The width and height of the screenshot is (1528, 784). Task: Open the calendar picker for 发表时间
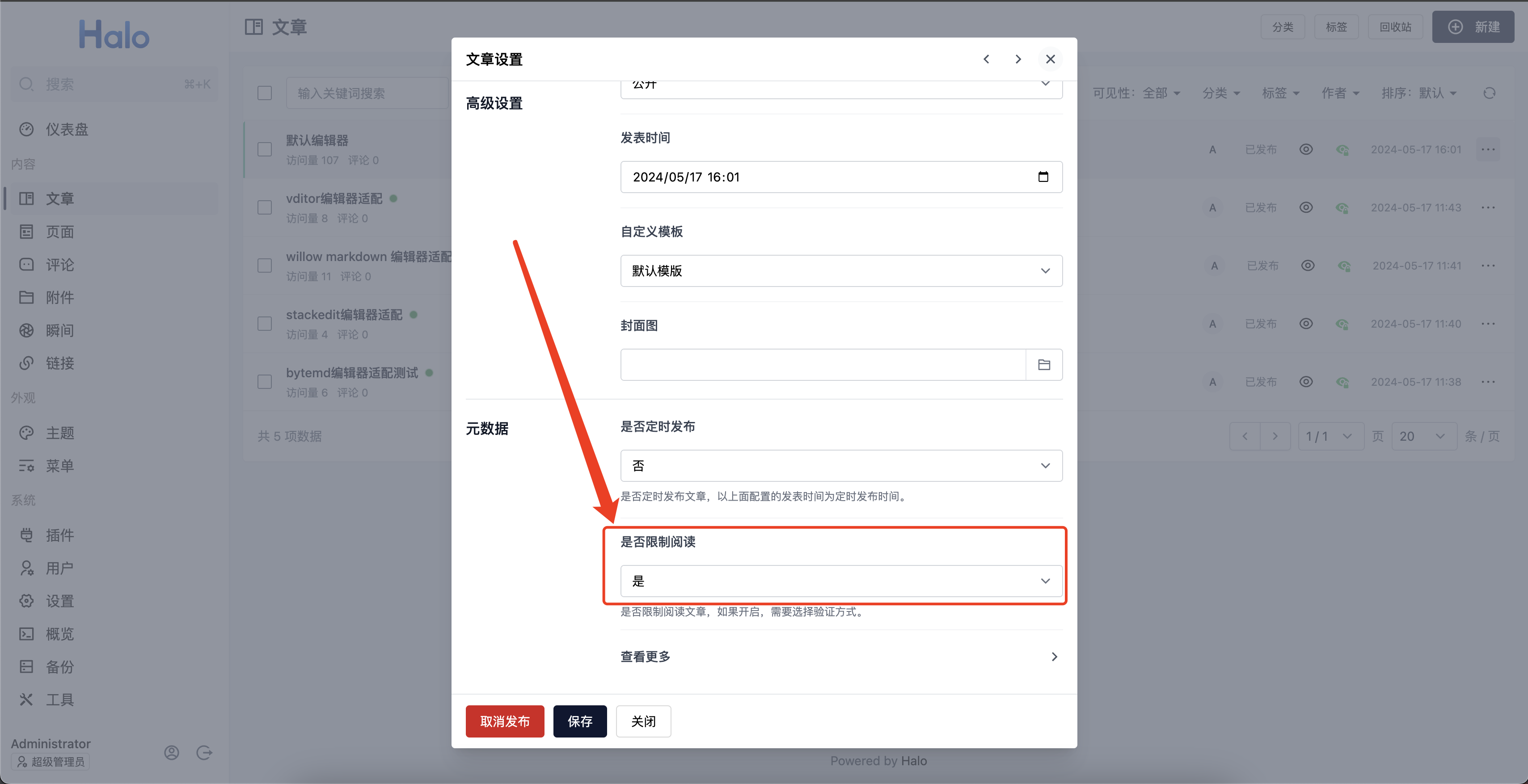tap(1043, 177)
